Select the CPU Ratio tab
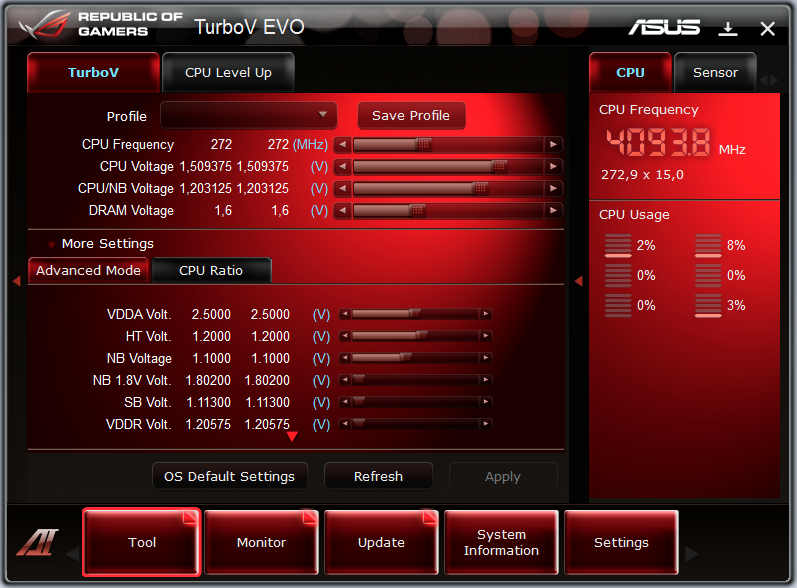797x588 pixels. click(x=211, y=270)
